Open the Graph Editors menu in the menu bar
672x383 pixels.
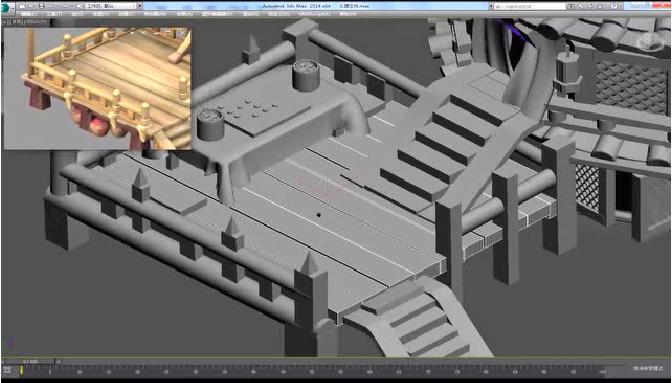(217, 14)
